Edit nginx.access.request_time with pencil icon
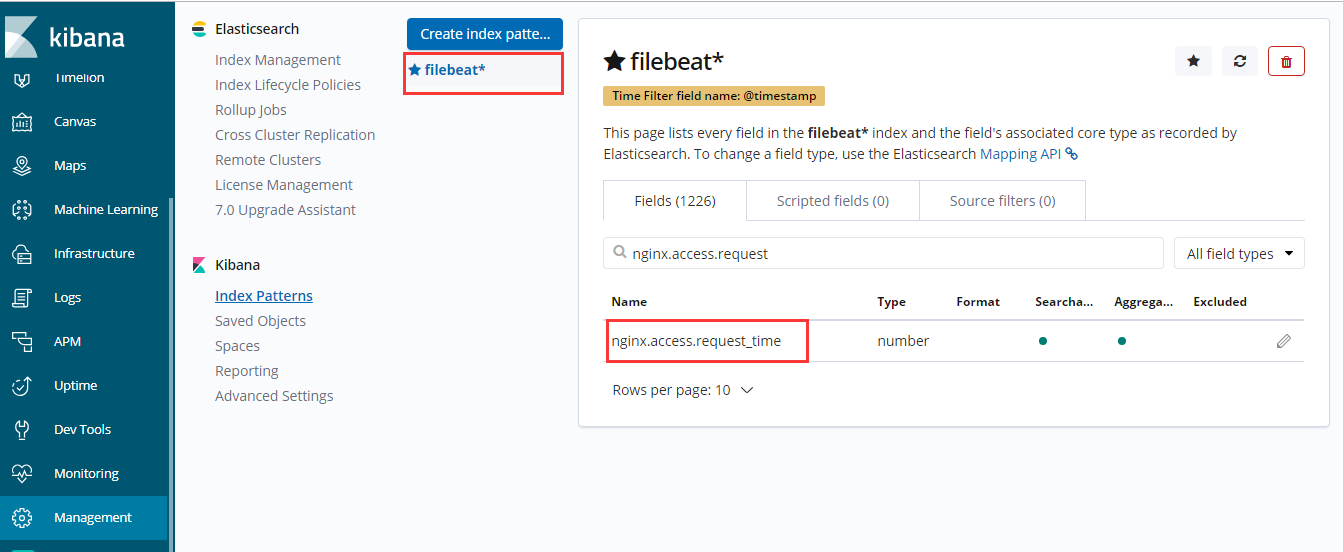This screenshot has width=1343, height=552. [1284, 341]
